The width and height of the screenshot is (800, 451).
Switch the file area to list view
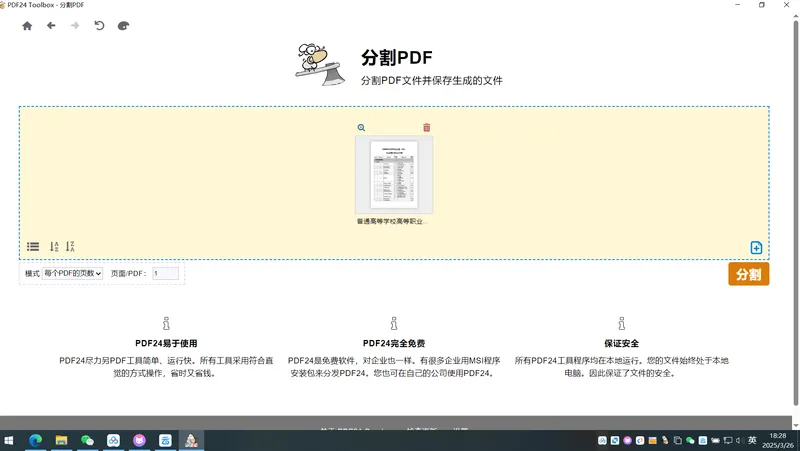[x=33, y=246]
